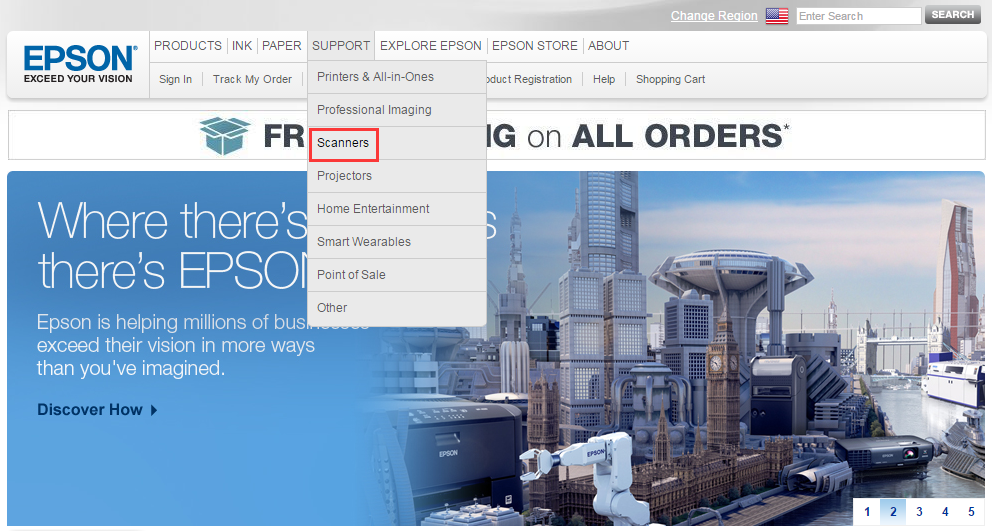
Task: Click the Change Region link
Action: click(714, 16)
